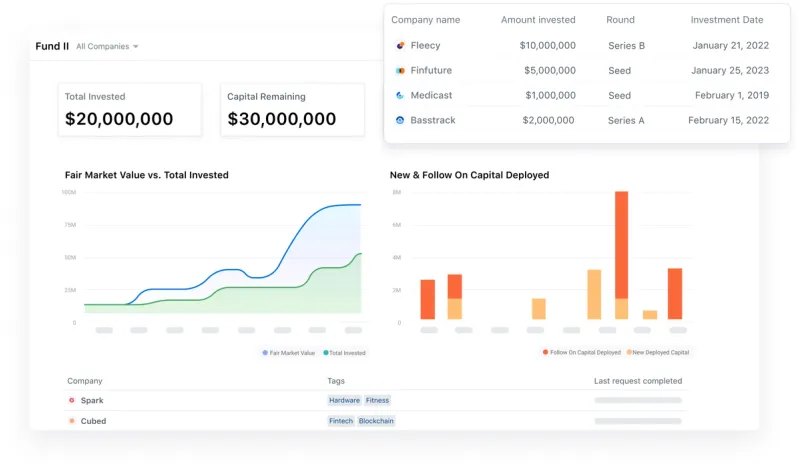Click the Investment Date column header
This screenshot has width=800, height=470.
pos(727,20)
